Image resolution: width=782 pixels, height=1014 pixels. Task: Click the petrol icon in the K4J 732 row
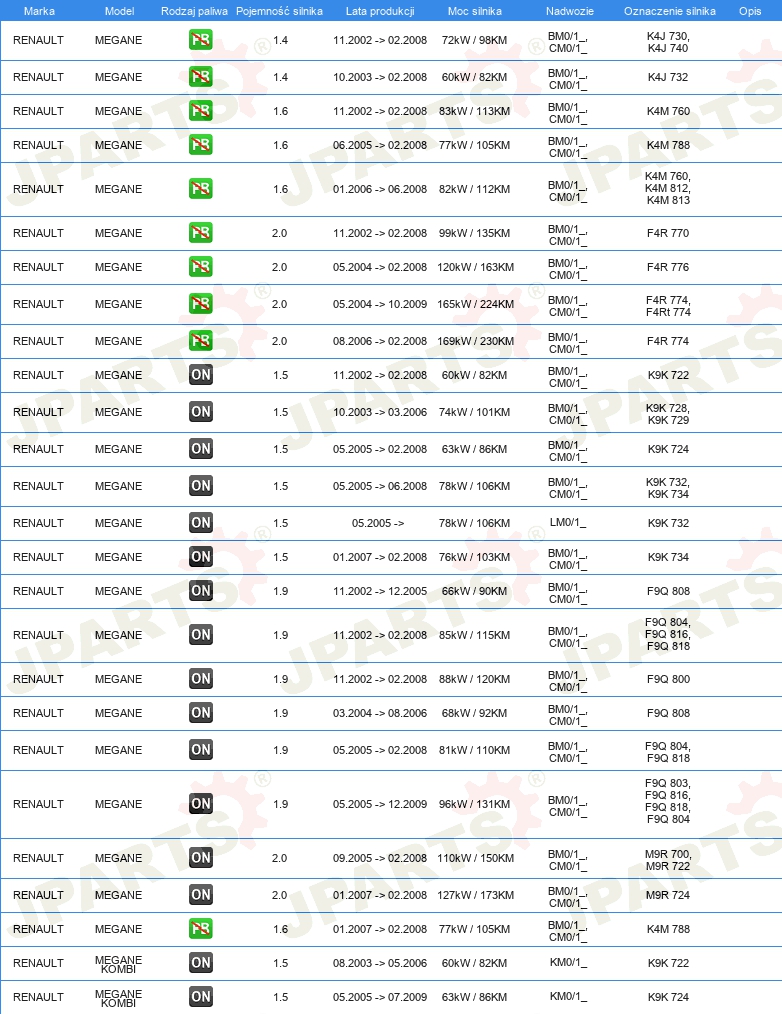(x=201, y=77)
